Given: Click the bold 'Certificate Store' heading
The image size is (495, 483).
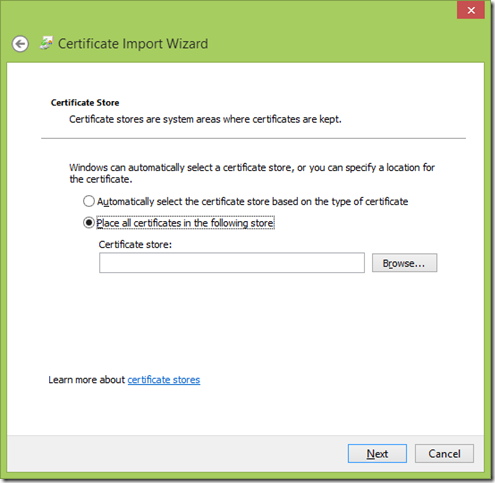Looking at the screenshot, I should coord(85,103).
